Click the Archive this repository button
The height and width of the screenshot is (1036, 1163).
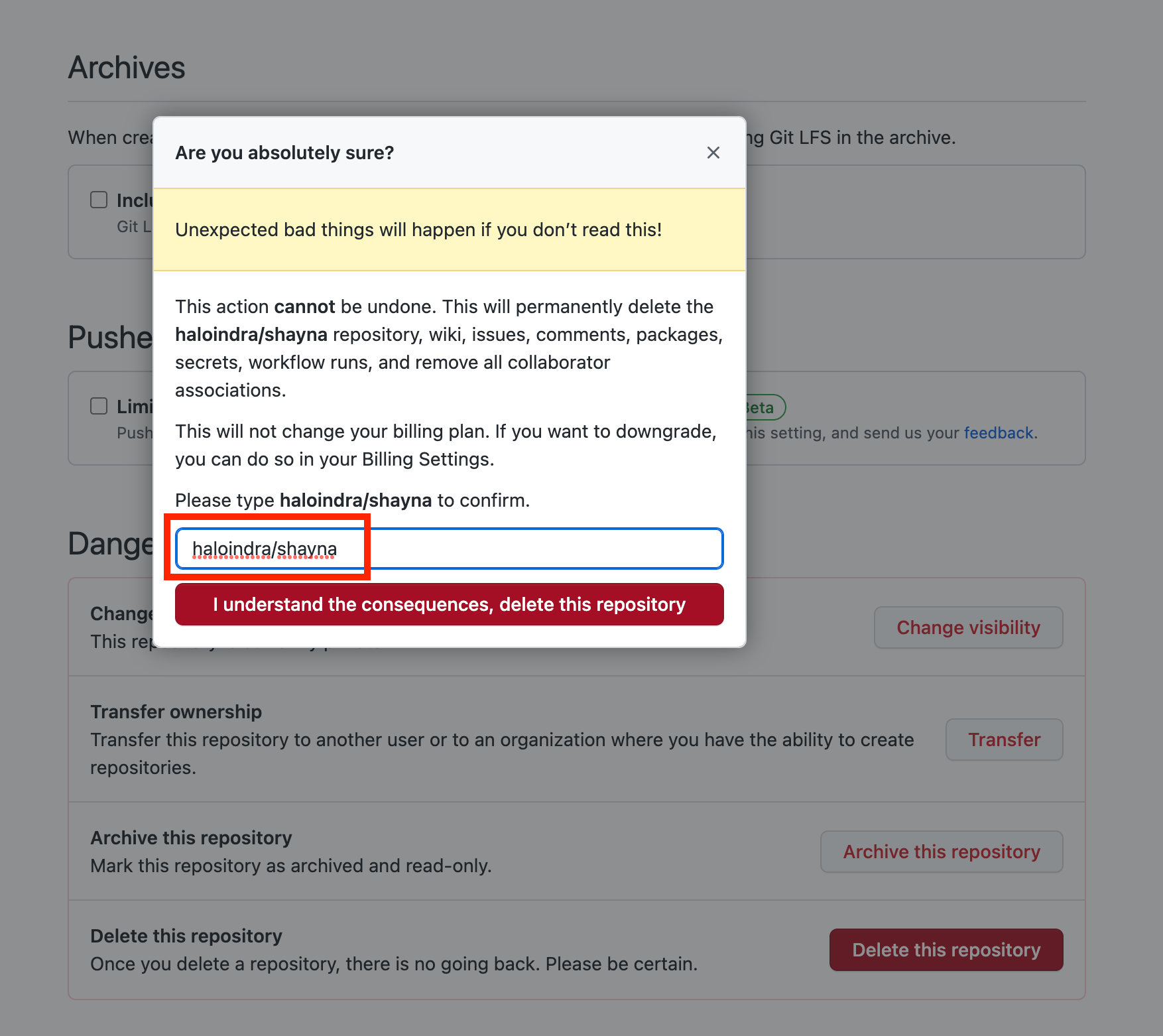pos(942,852)
